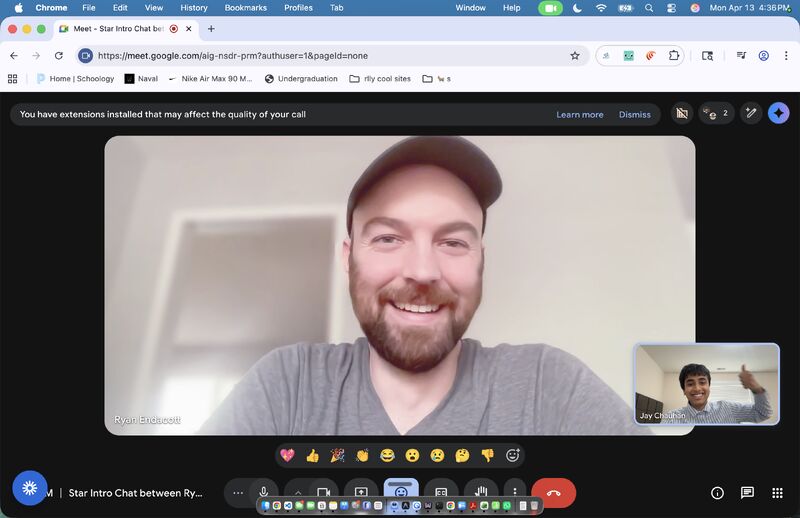Start presenting your screen

pyautogui.click(x=361, y=492)
